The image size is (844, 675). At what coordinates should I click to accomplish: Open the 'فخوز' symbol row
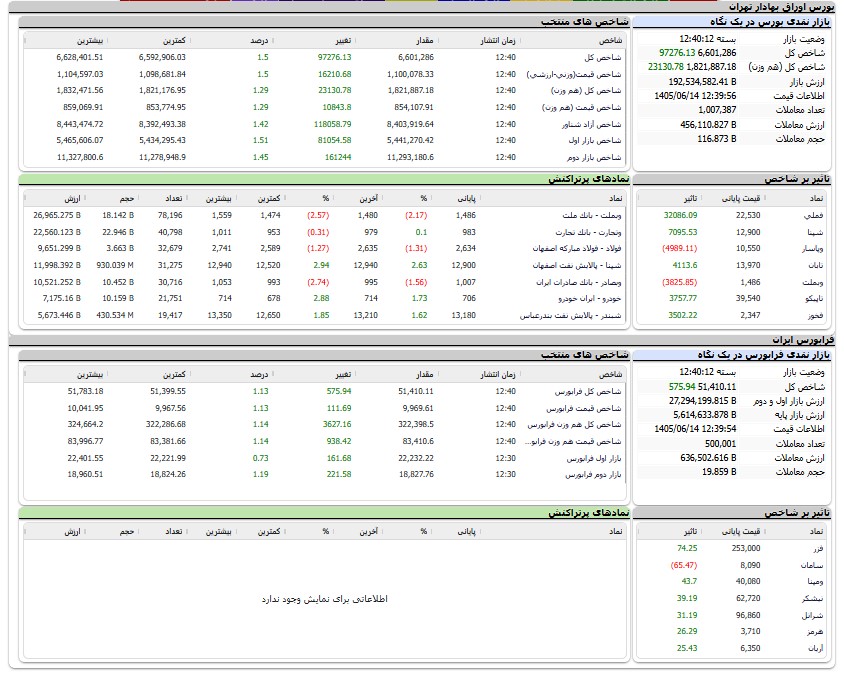pyautogui.click(x=815, y=315)
